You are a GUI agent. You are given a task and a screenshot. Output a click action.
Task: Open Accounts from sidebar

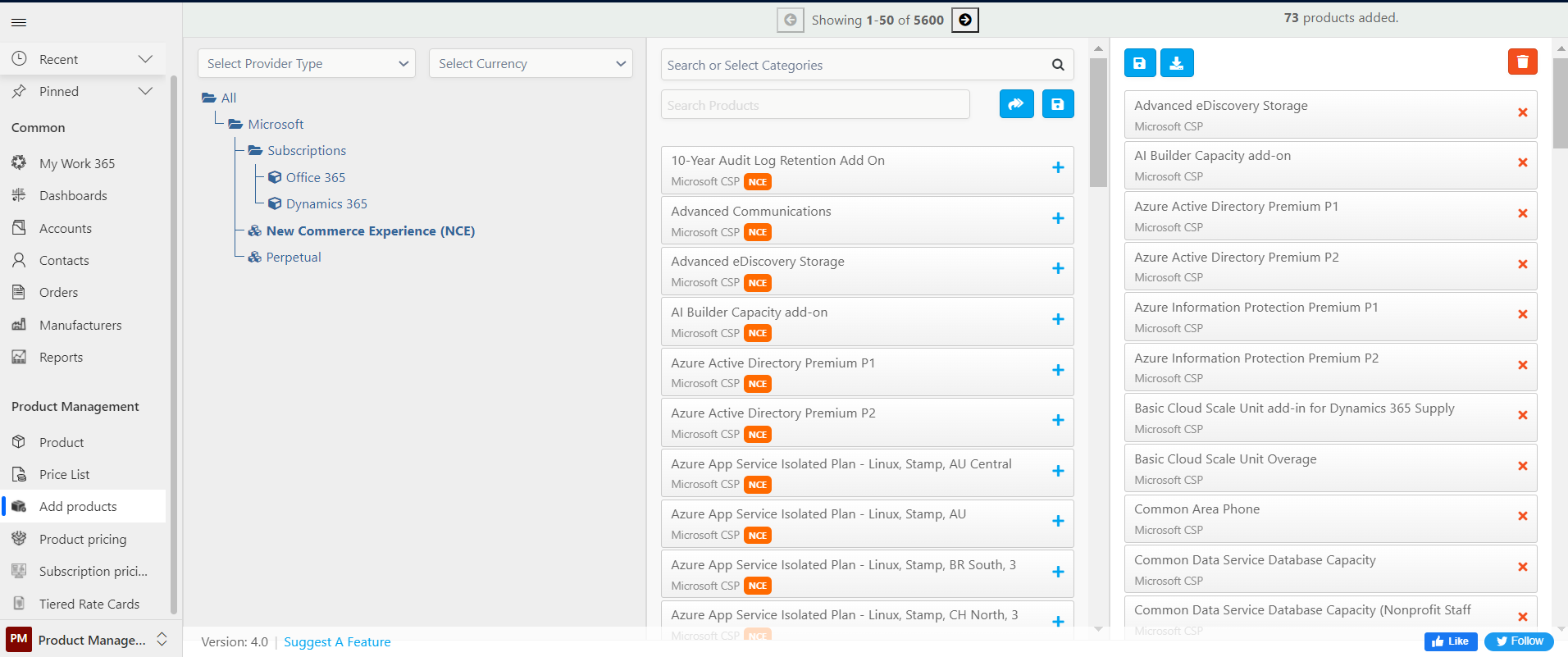(x=66, y=228)
